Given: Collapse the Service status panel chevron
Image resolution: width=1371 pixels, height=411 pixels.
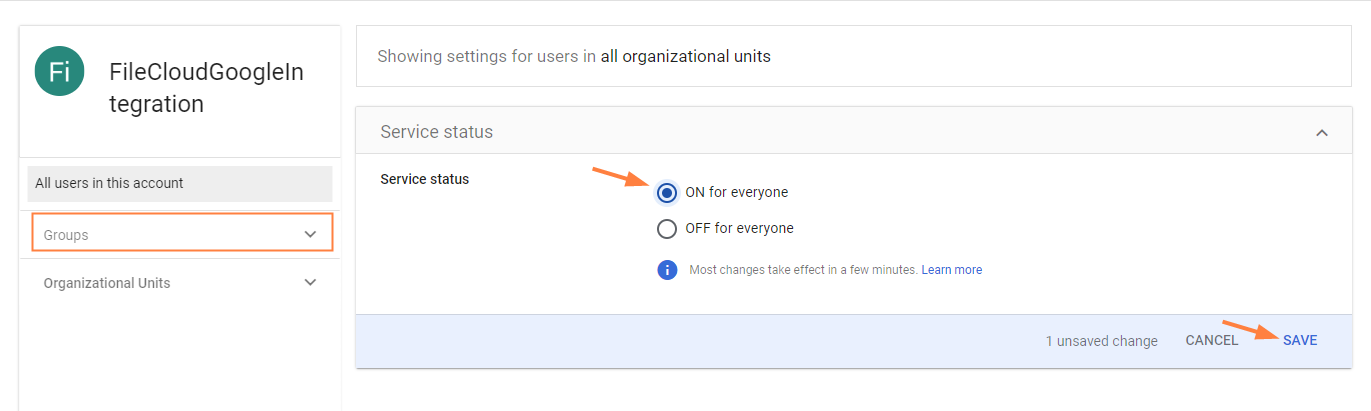Looking at the screenshot, I should coord(1322,133).
